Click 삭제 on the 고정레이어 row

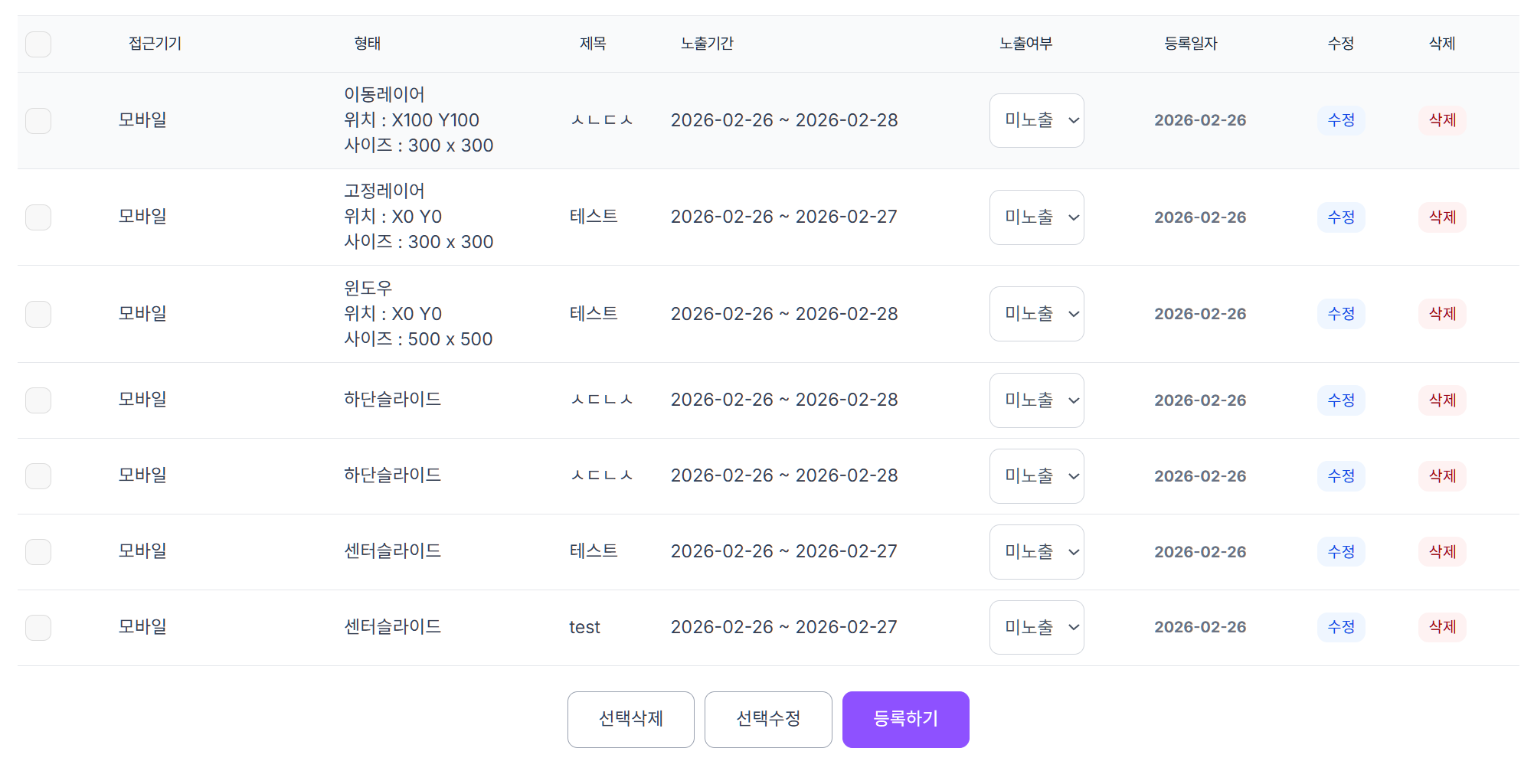(1442, 217)
